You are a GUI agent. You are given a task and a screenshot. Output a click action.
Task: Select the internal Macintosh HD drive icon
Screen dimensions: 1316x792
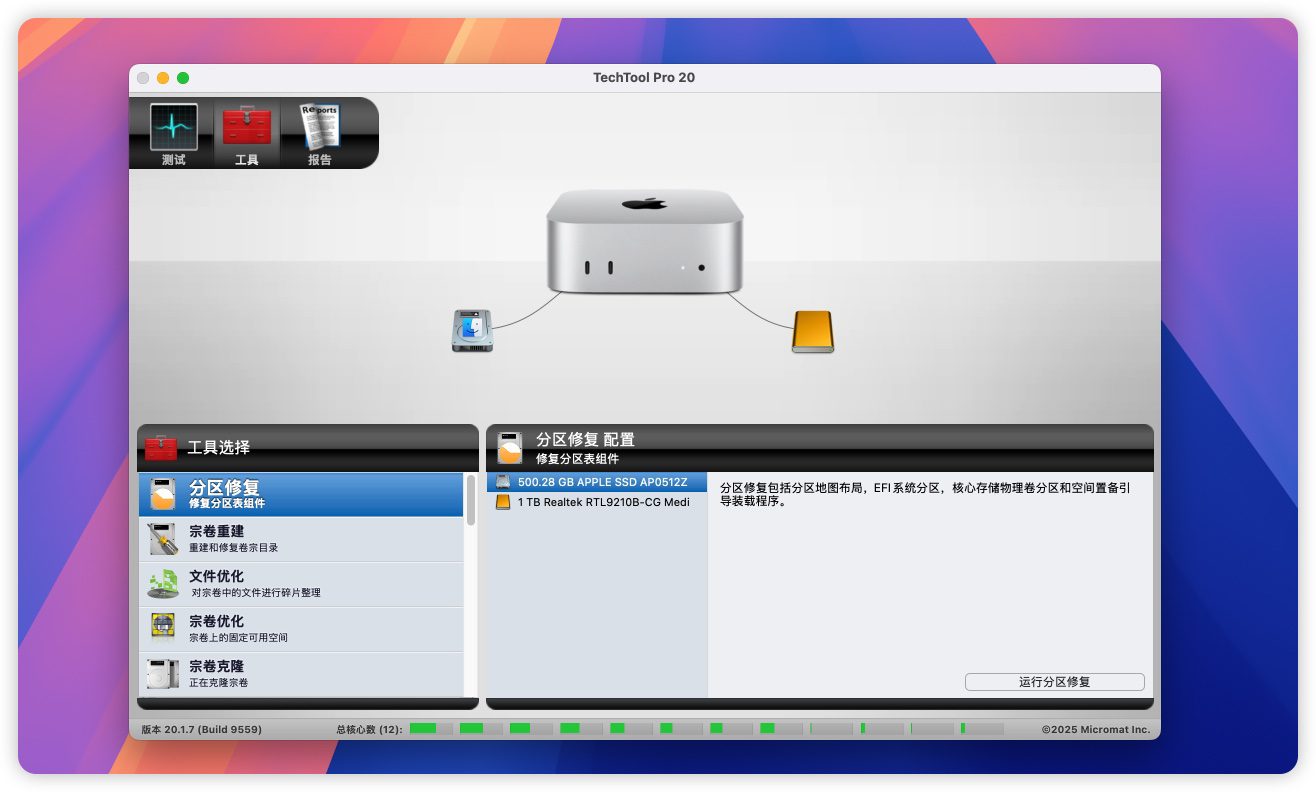(472, 330)
